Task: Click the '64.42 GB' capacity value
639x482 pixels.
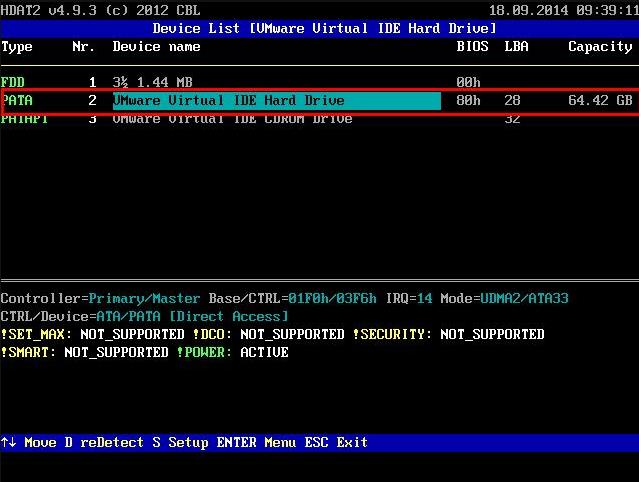Action: coord(600,101)
